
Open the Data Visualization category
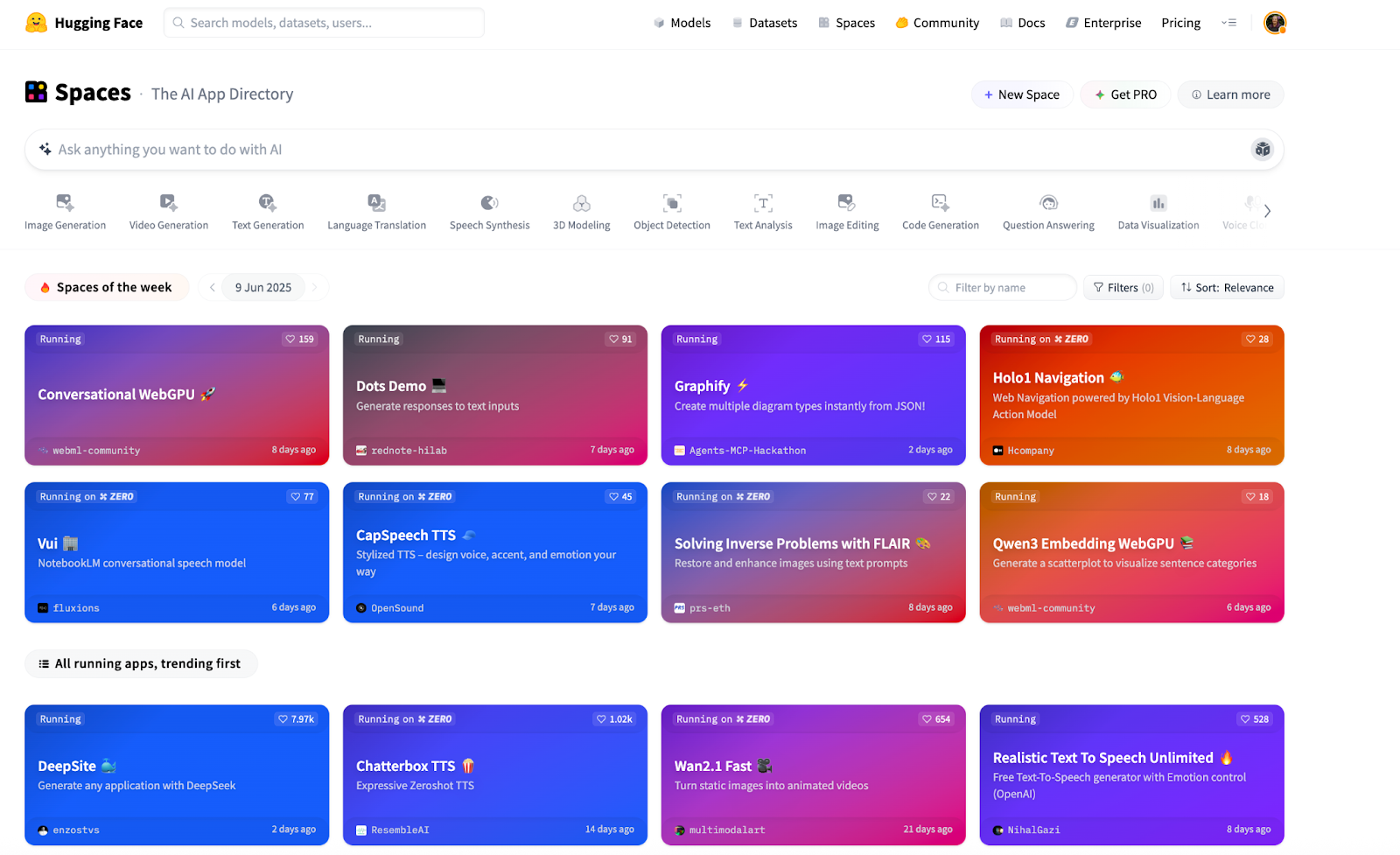[x=1158, y=202]
